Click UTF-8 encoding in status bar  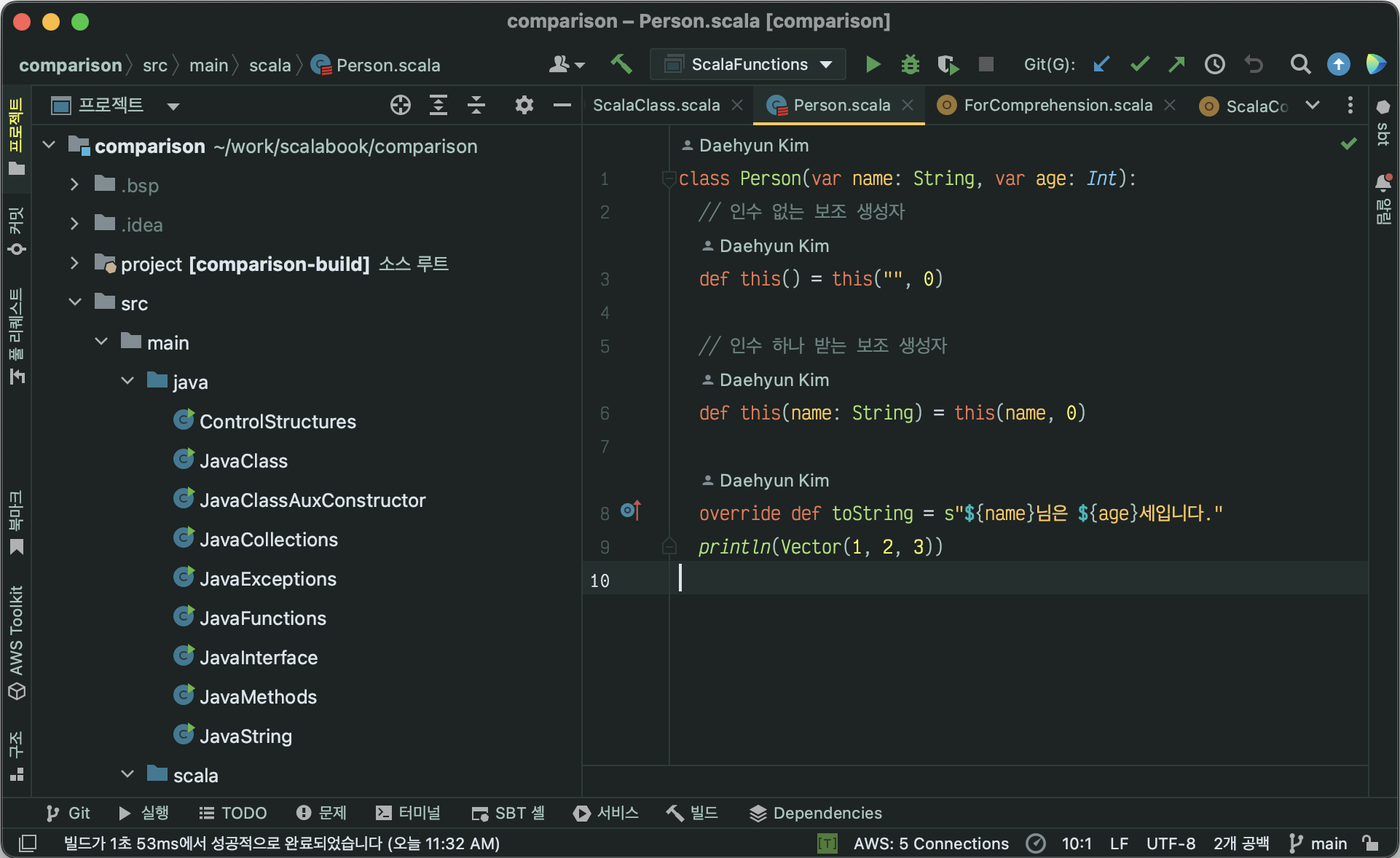(1171, 843)
